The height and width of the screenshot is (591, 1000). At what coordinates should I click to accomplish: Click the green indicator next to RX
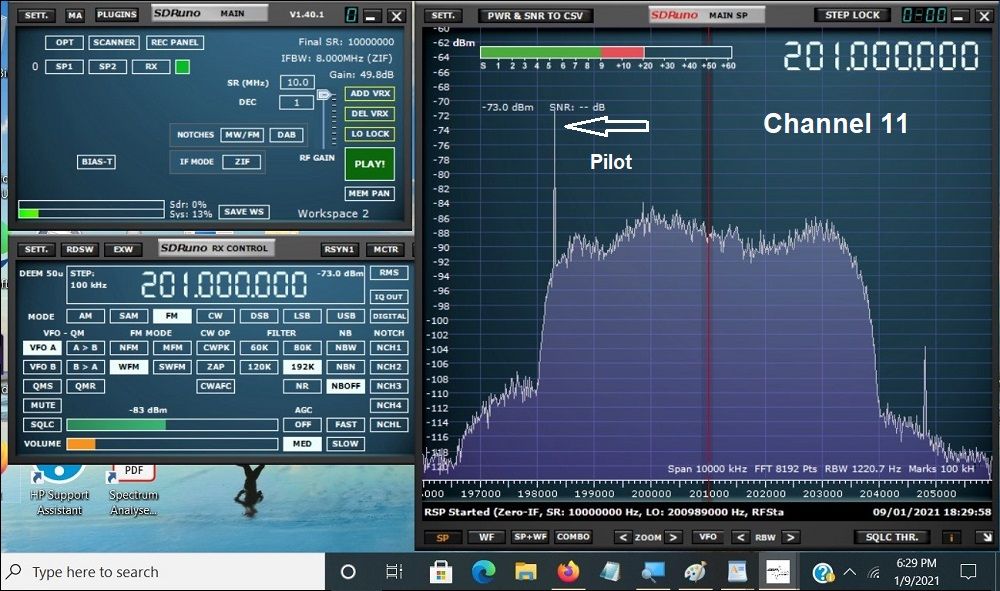pyautogui.click(x=182, y=66)
